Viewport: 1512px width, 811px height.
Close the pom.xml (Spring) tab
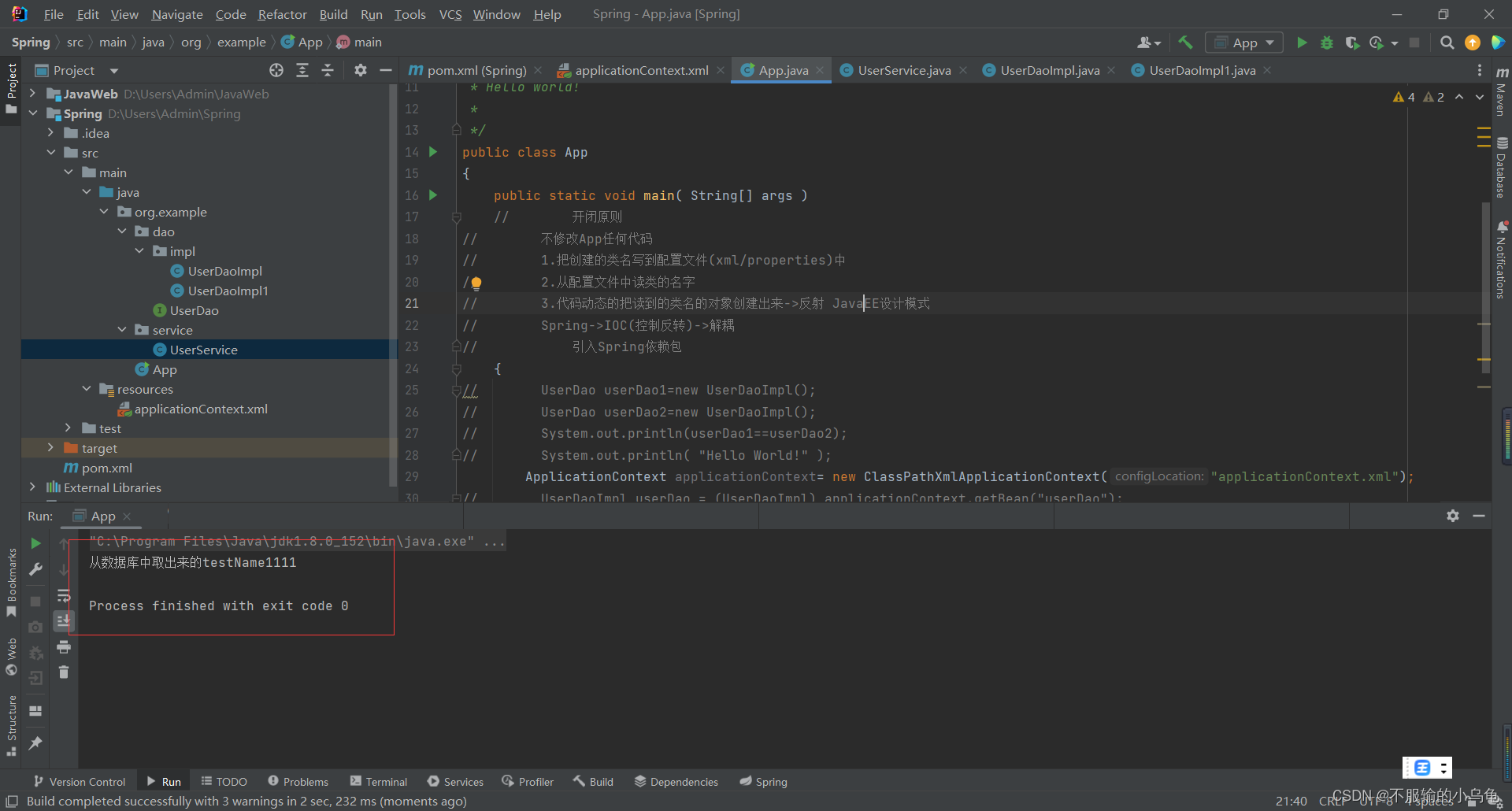538,70
